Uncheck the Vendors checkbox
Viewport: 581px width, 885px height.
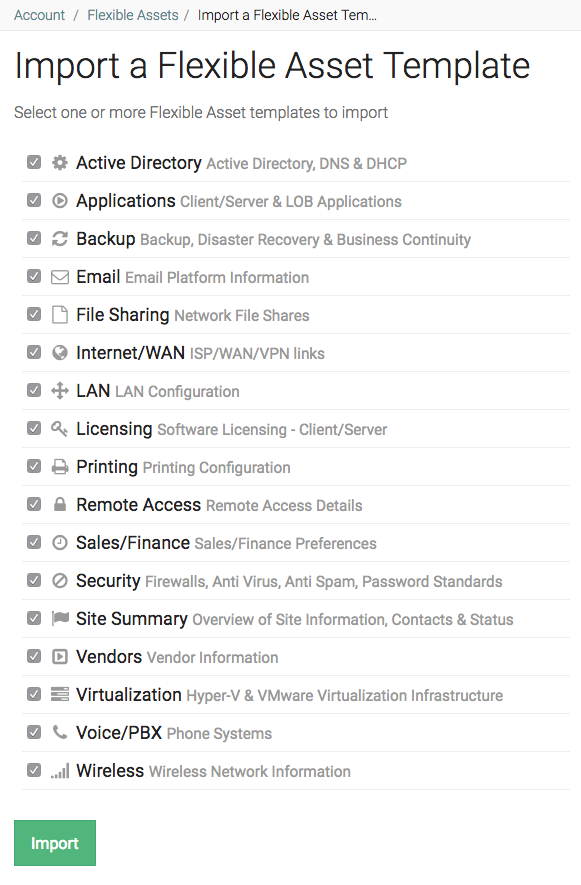pyautogui.click(x=34, y=656)
